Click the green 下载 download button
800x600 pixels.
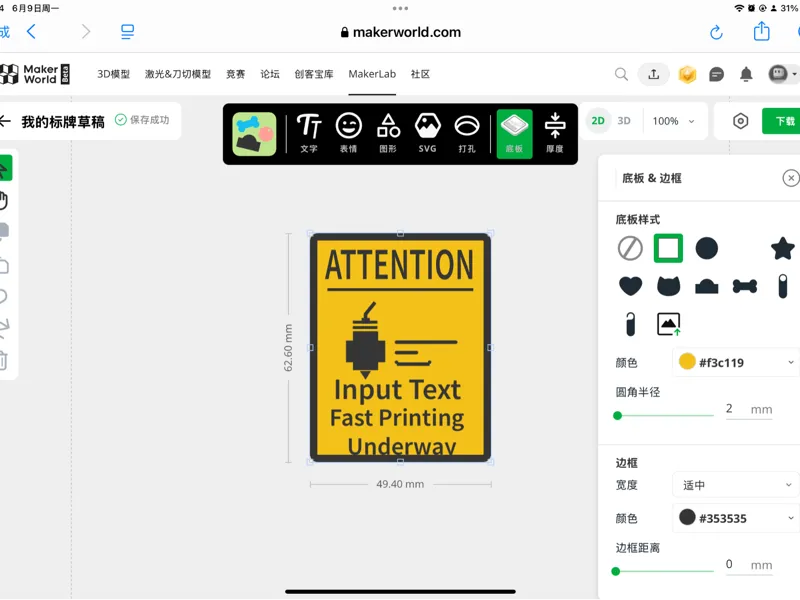tap(781, 121)
